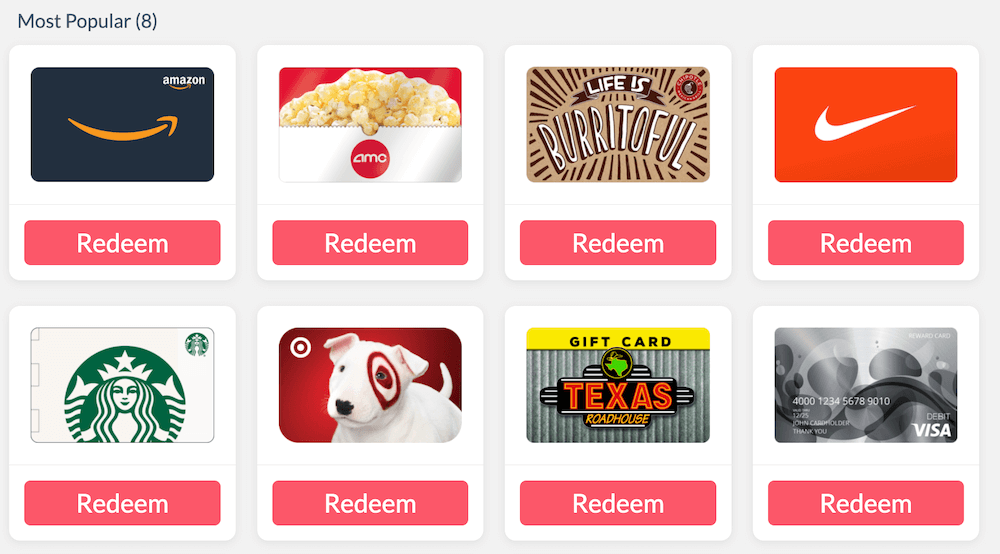Select the AMC popcorn gift card
This screenshot has width=1000, height=554.
370,124
